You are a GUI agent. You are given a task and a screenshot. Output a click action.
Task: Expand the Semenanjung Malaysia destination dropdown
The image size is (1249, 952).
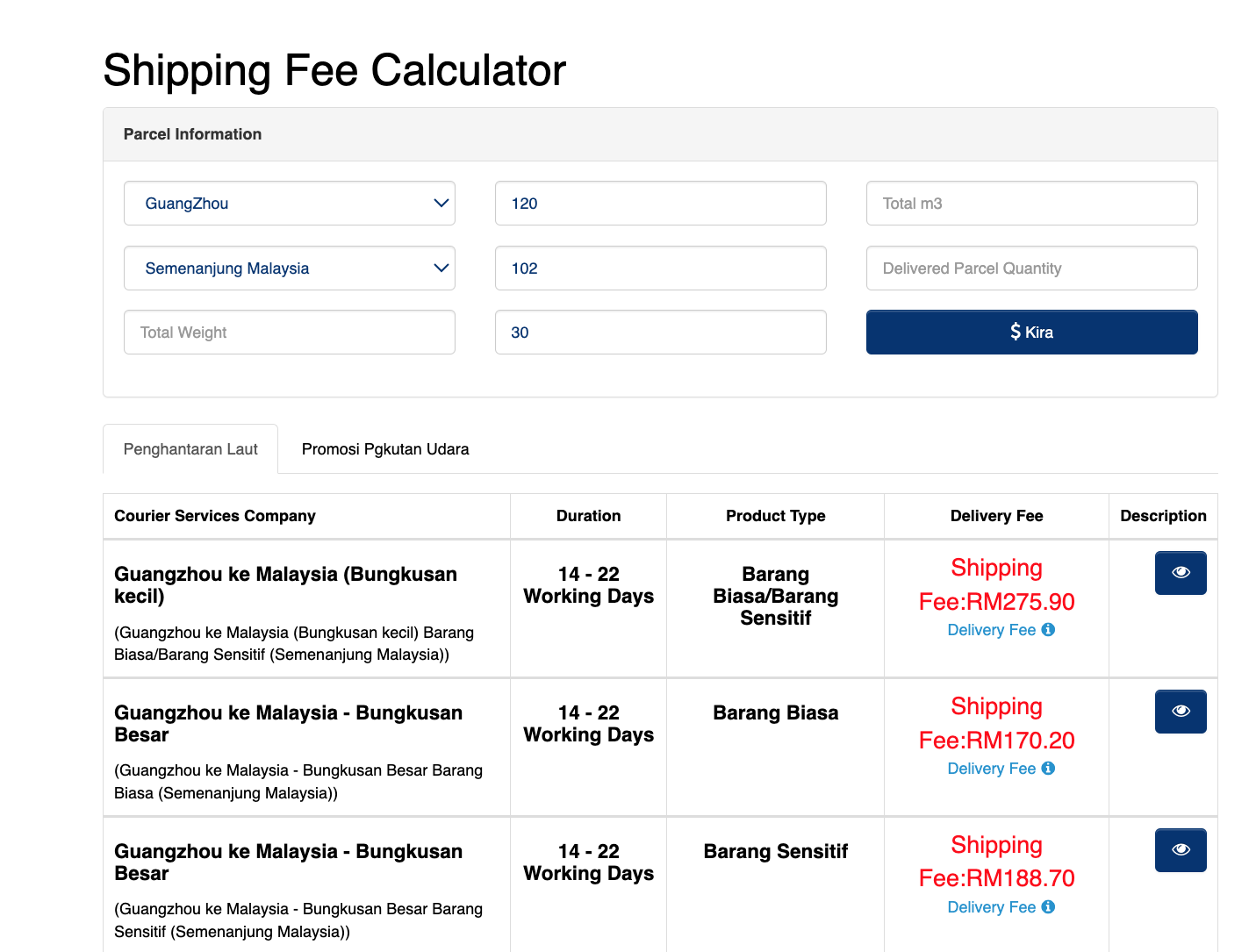(289, 268)
